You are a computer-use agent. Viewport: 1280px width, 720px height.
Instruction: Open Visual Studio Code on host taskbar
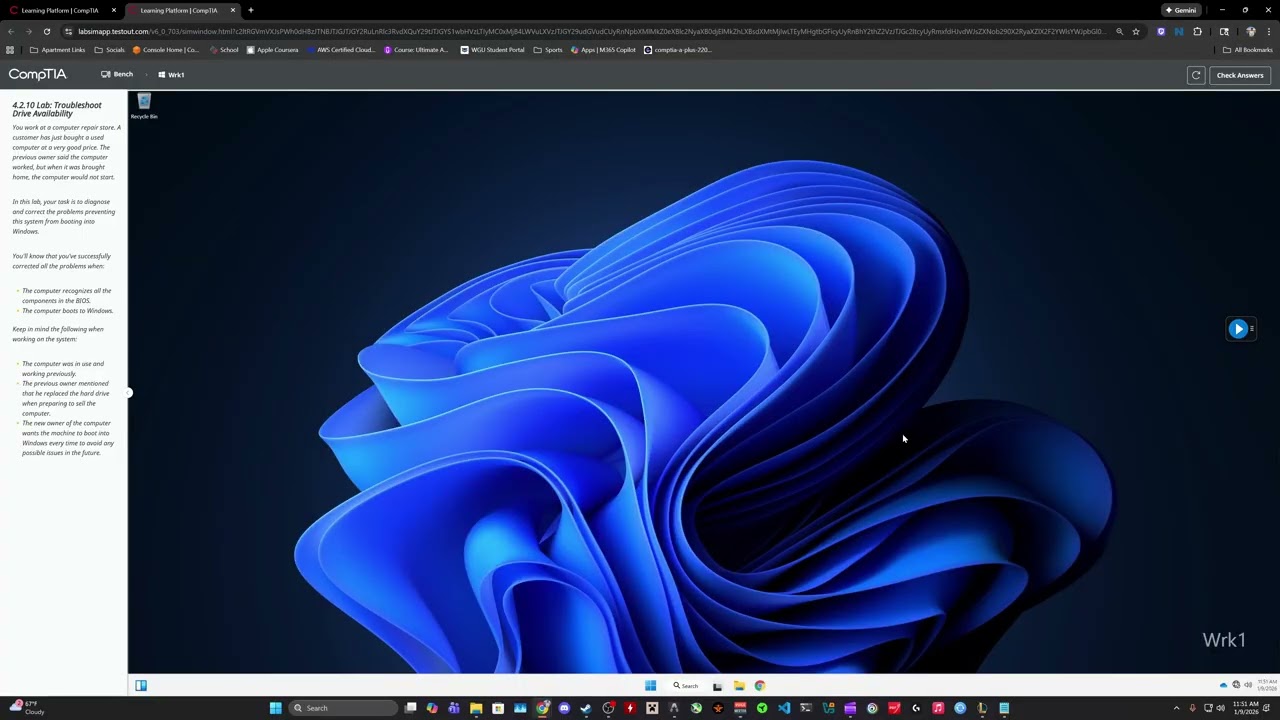click(x=784, y=708)
